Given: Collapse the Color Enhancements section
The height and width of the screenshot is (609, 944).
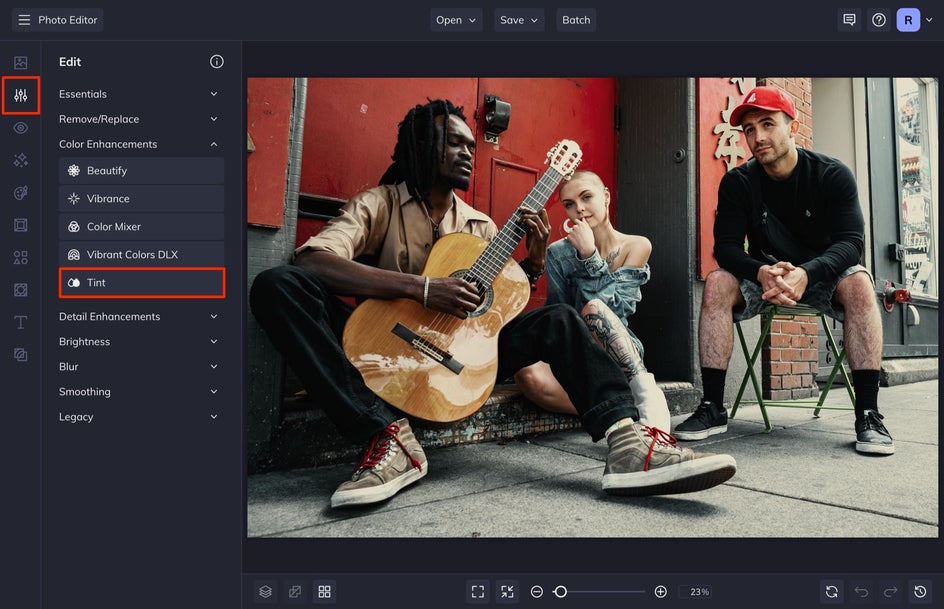Looking at the screenshot, I should pyautogui.click(x=139, y=144).
